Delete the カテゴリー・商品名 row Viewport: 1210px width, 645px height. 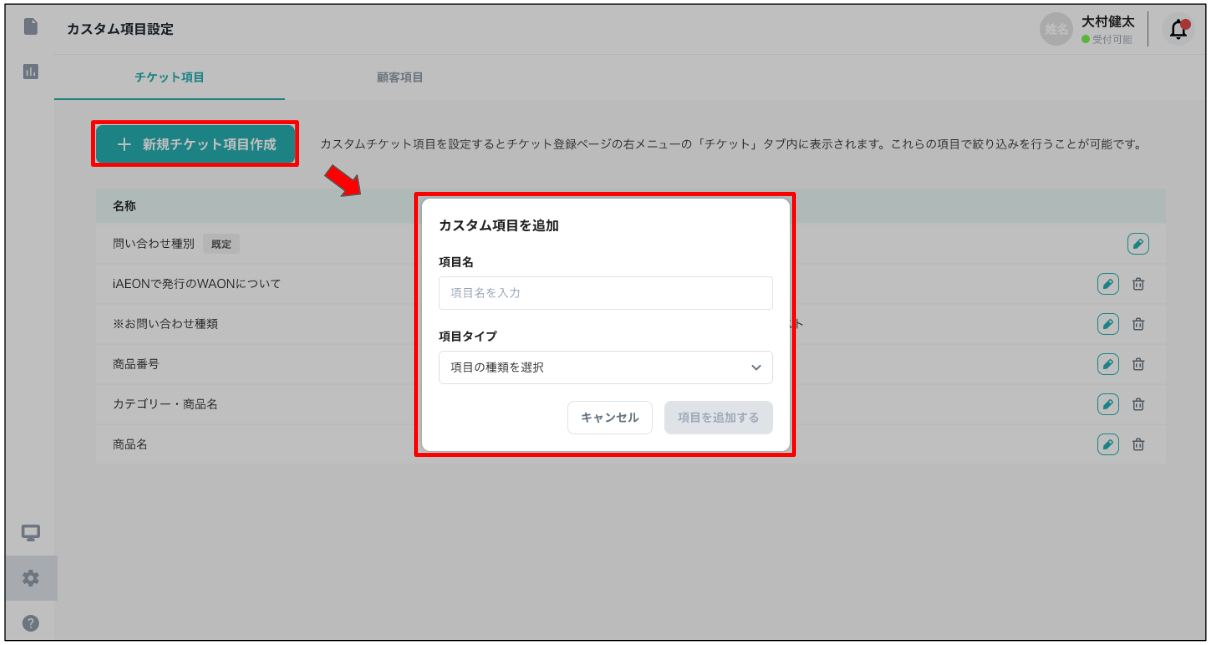(1138, 404)
